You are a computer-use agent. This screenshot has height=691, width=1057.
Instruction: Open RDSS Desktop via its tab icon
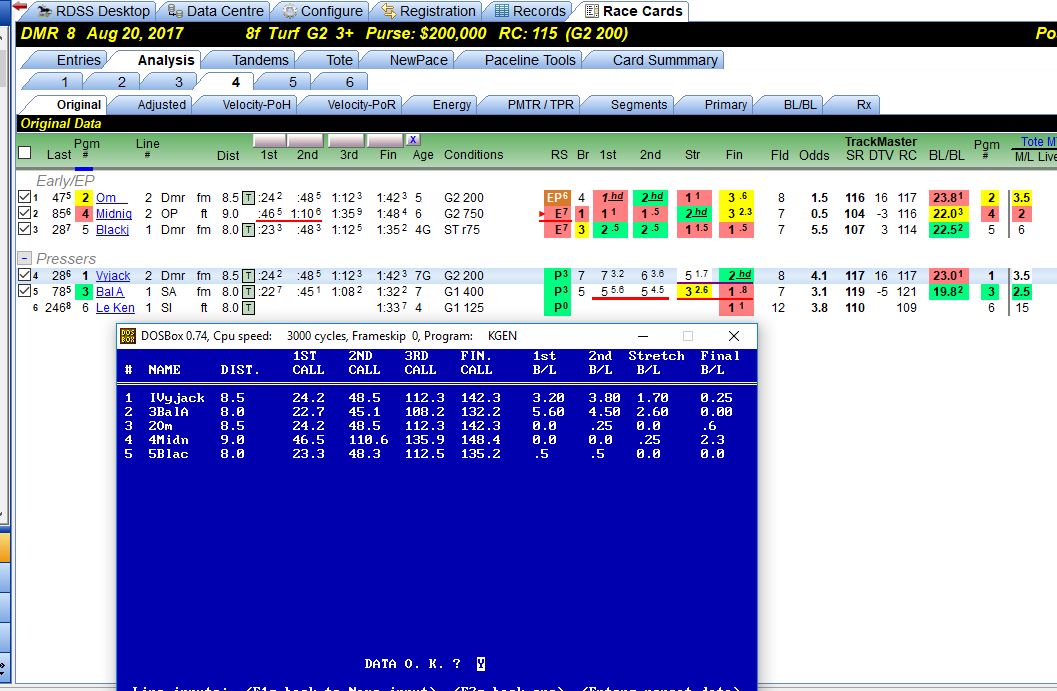click(44, 11)
